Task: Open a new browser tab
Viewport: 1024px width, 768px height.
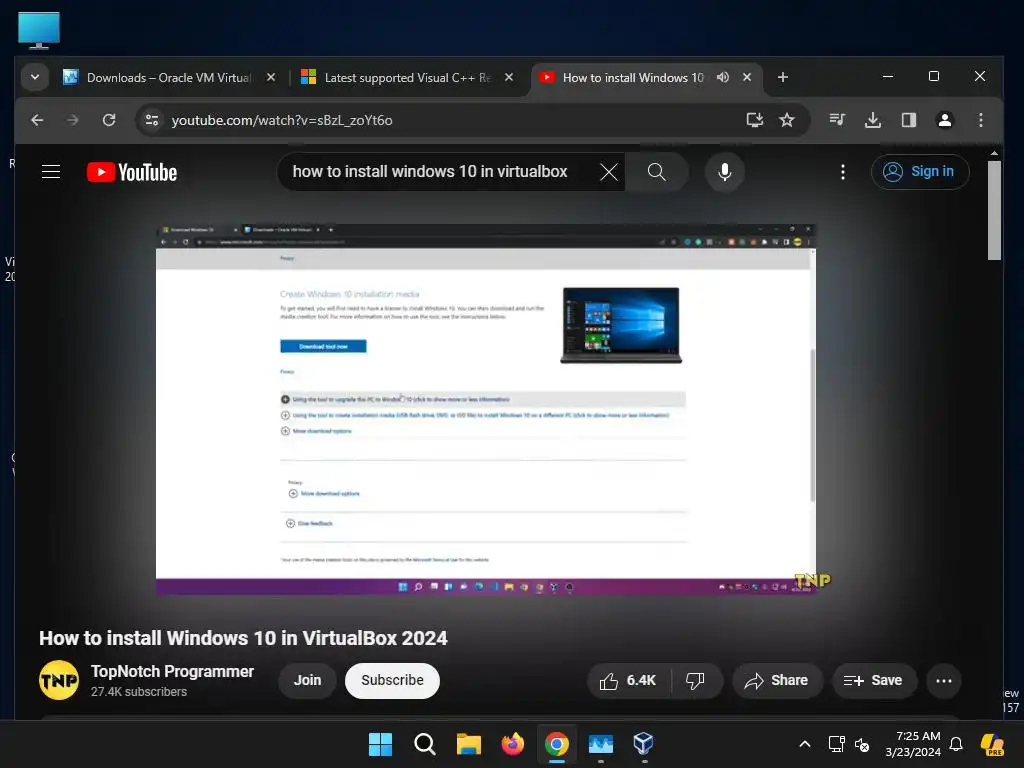Action: pyautogui.click(x=782, y=77)
